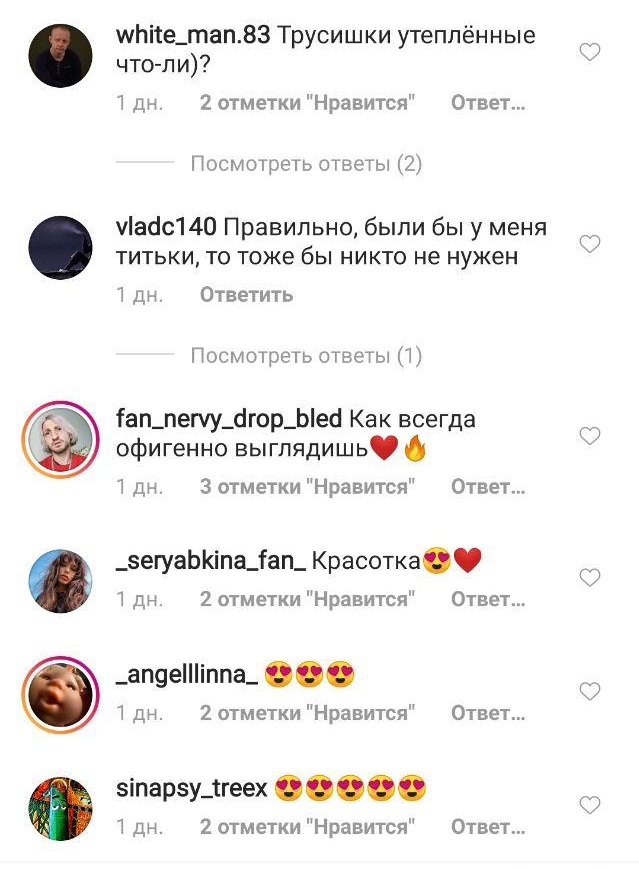Screen dimensions: 639x869
Task: Tap heart next to _angelllinna_ comment
Action: pos(589,691)
